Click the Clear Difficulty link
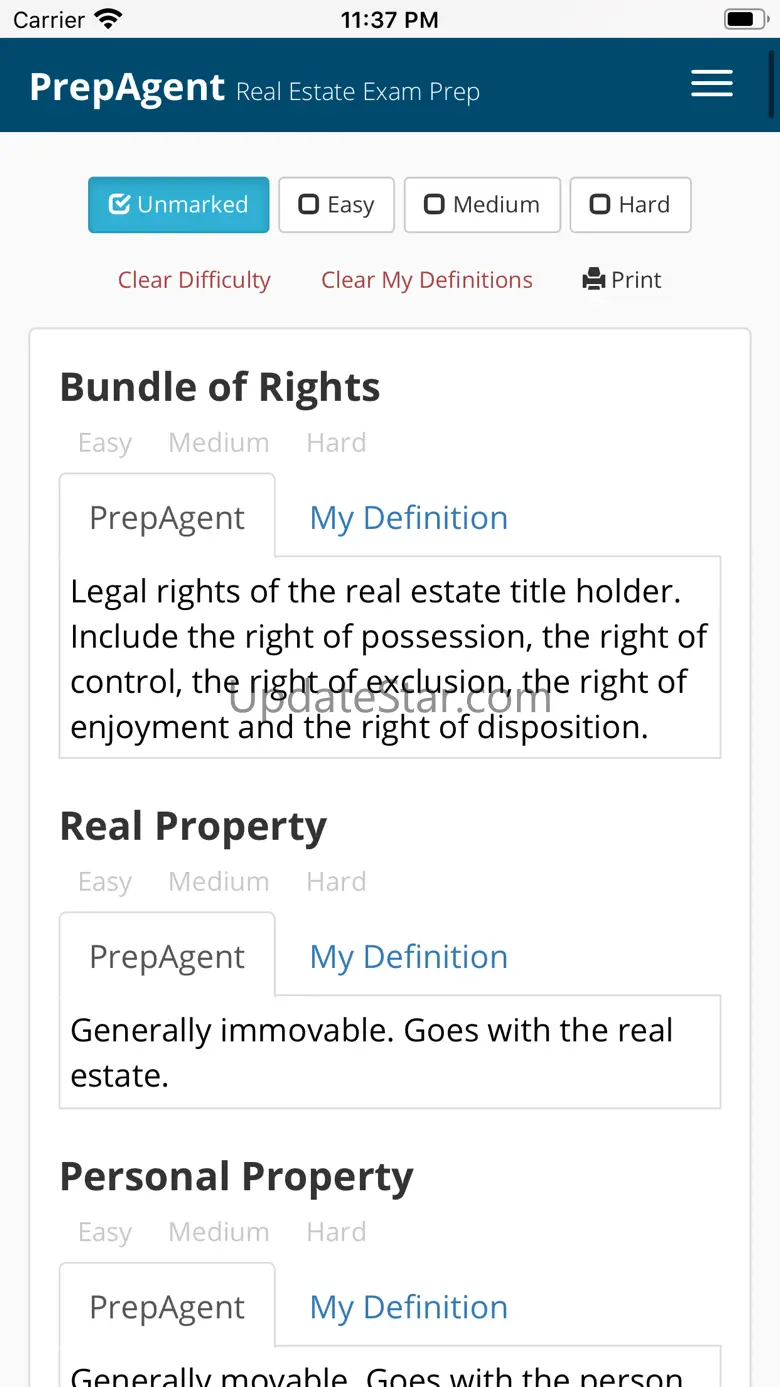The height and width of the screenshot is (1387, 780). pos(194,280)
